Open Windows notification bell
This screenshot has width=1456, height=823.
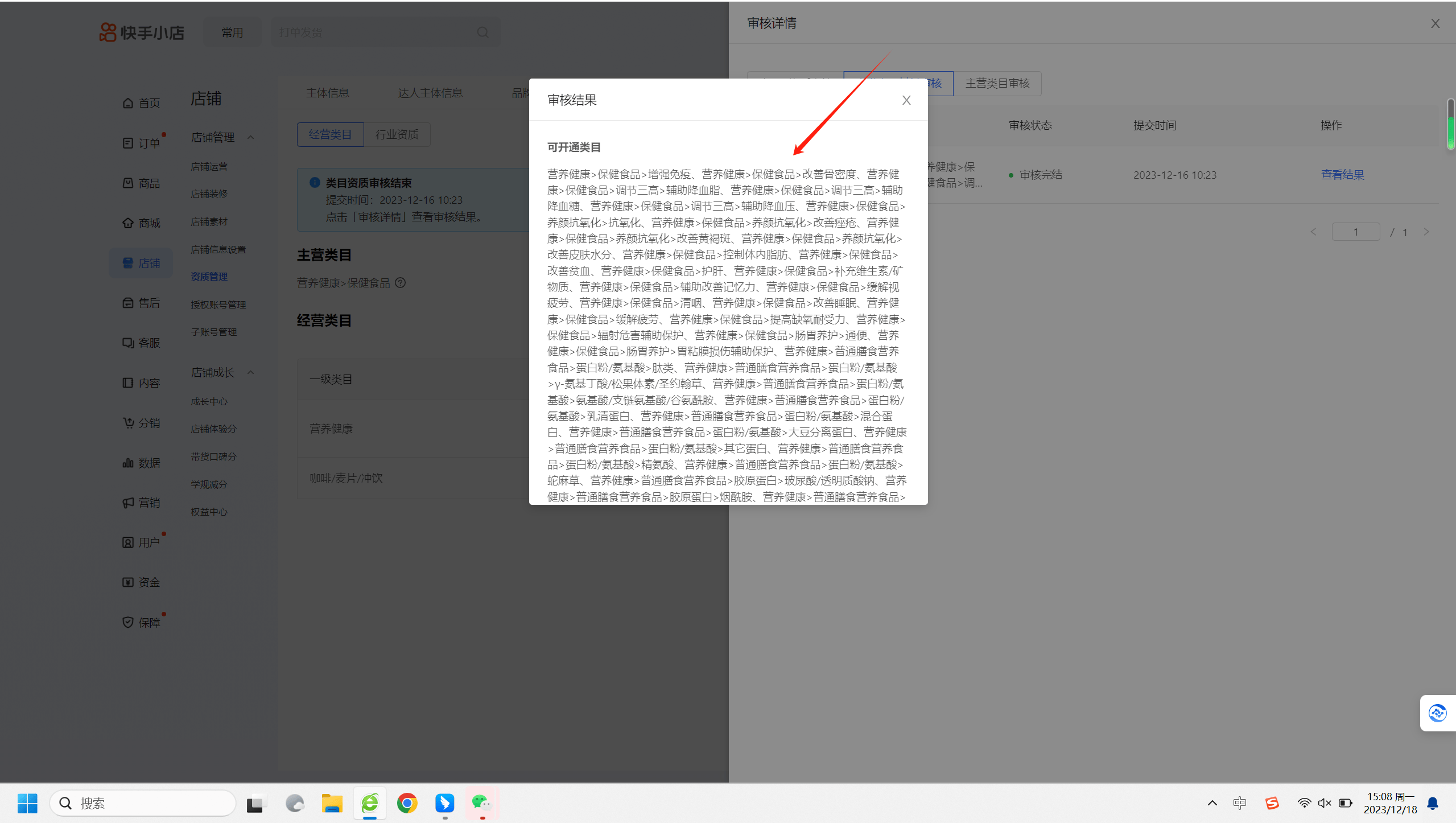click(1433, 803)
